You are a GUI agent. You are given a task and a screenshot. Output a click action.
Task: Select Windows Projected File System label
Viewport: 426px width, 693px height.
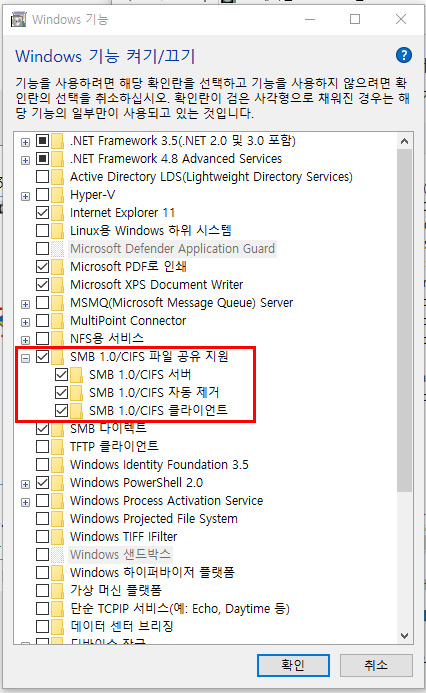tap(154, 518)
